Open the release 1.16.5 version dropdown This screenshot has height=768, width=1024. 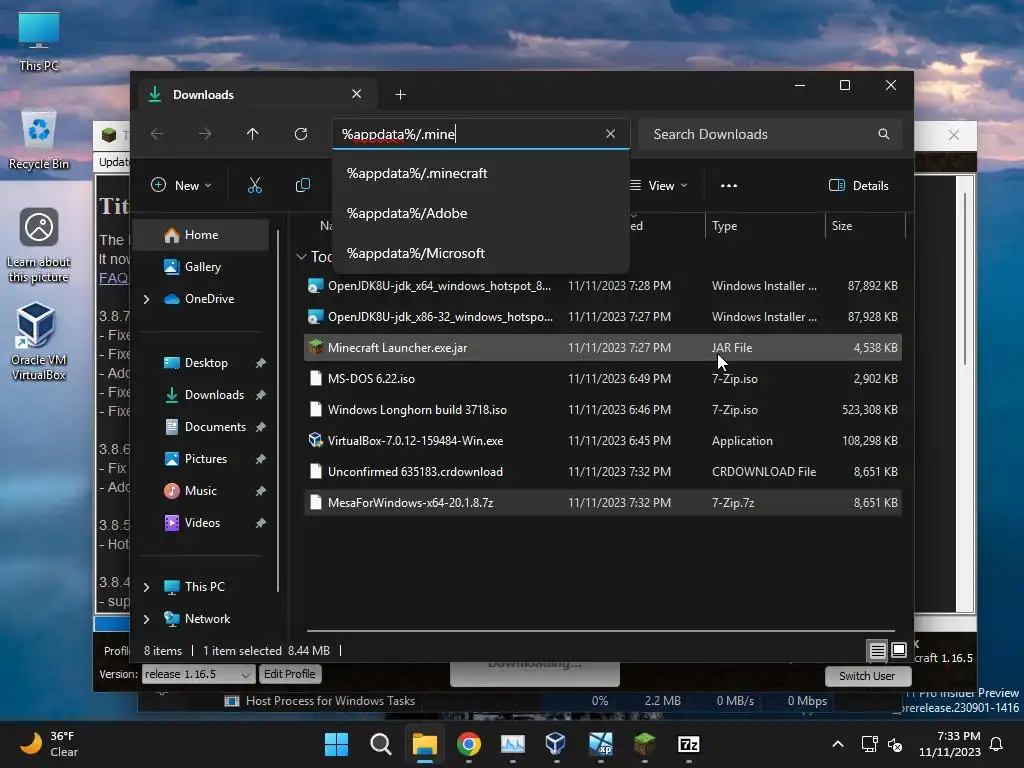(199, 674)
